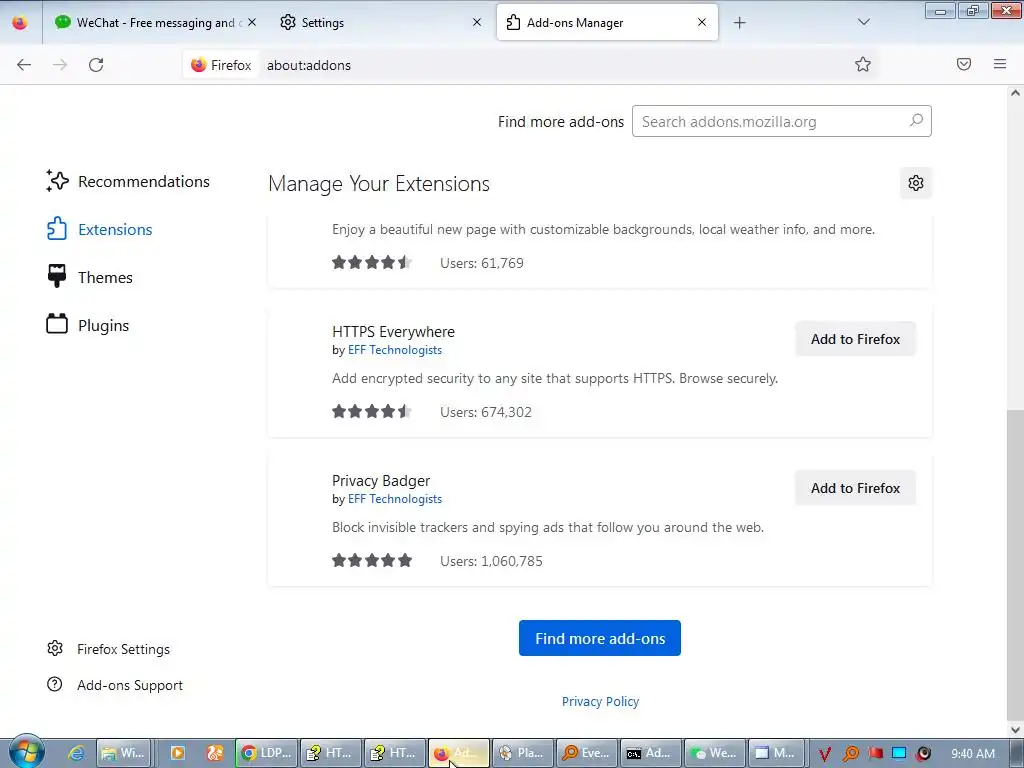Image resolution: width=1024 pixels, height=768 pixels.
Task: Open Firefox Settings from the sidebar
Action: [108, 649]
